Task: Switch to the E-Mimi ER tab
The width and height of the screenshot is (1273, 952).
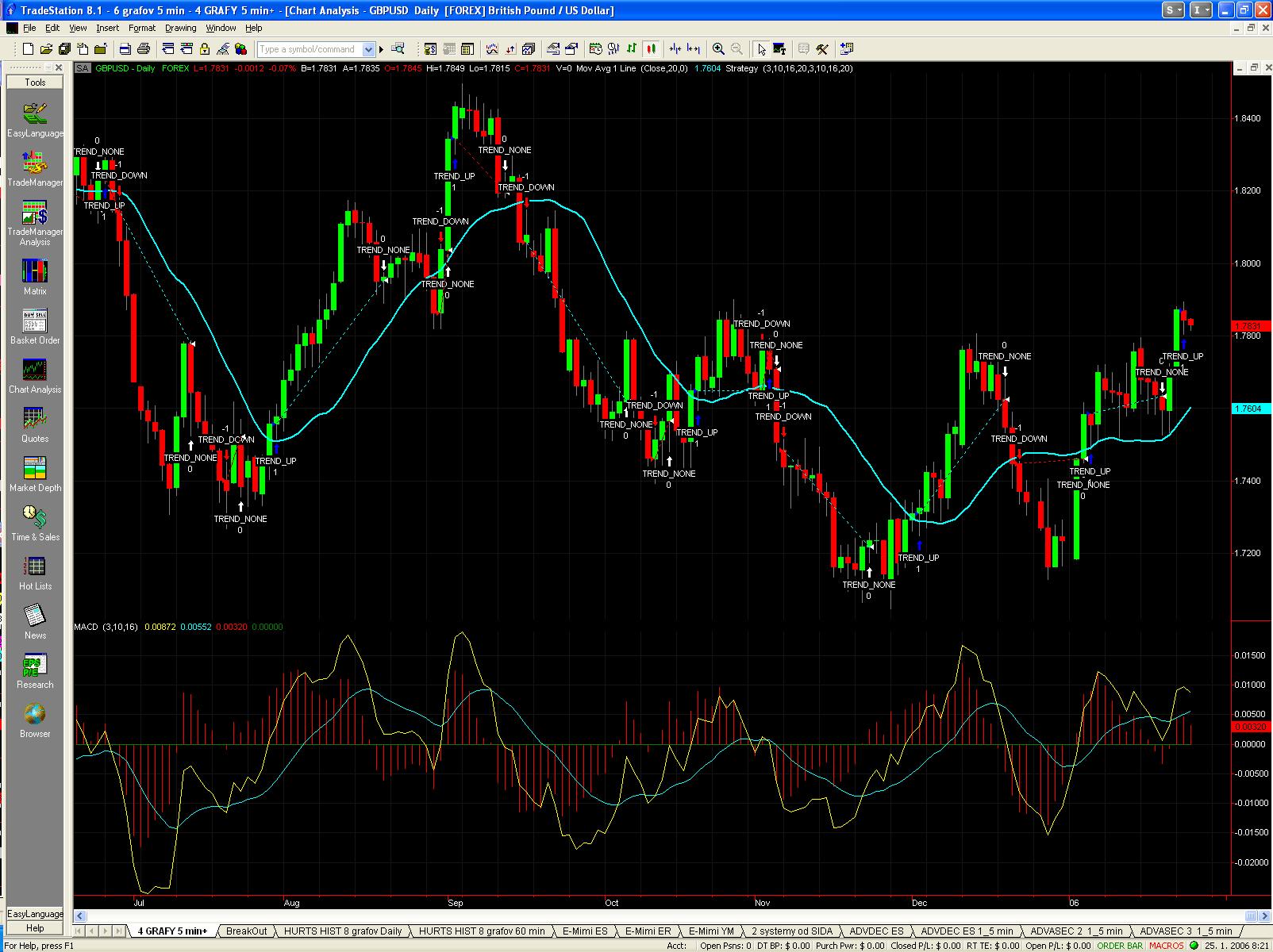Action: tap(648, 931)
